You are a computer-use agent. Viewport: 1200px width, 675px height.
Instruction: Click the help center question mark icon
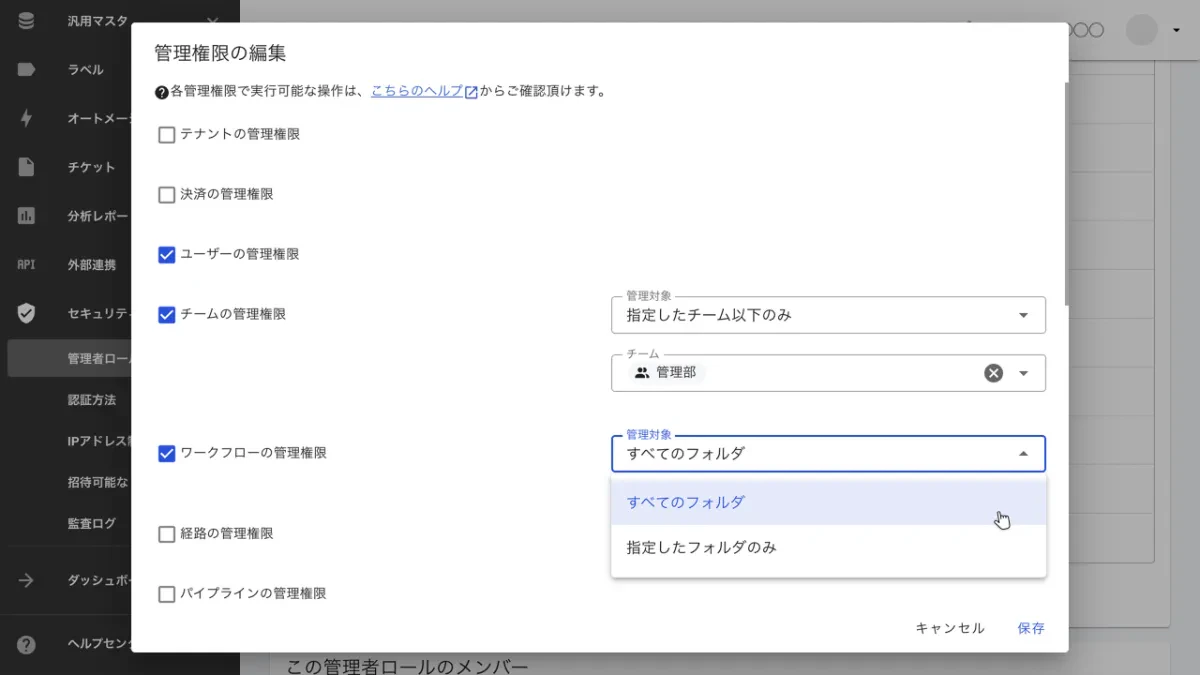coord(26,645)
